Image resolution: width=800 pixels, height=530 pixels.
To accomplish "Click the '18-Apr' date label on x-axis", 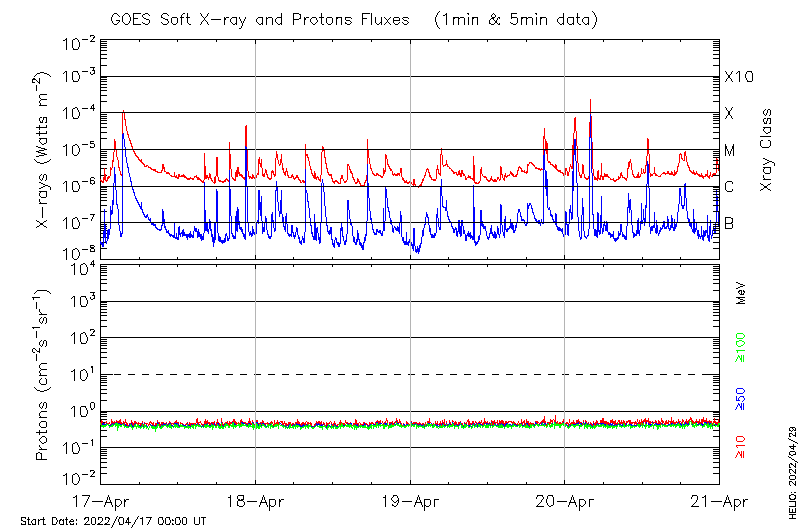I will tap(255, 502).
